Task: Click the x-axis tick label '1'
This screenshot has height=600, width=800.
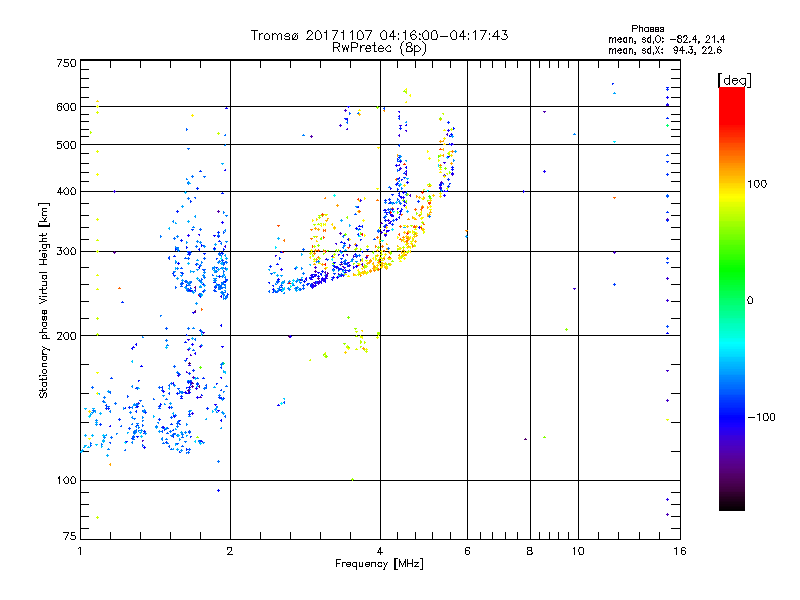Action: point(80,551)
